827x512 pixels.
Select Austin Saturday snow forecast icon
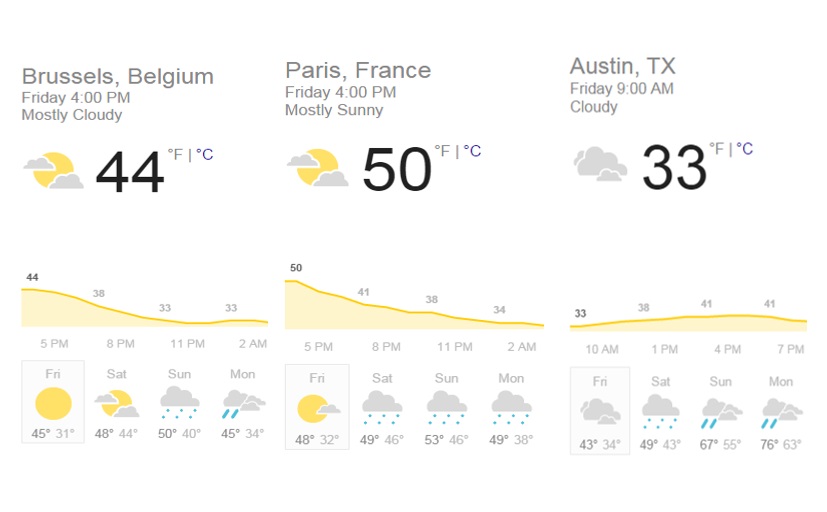661,410
